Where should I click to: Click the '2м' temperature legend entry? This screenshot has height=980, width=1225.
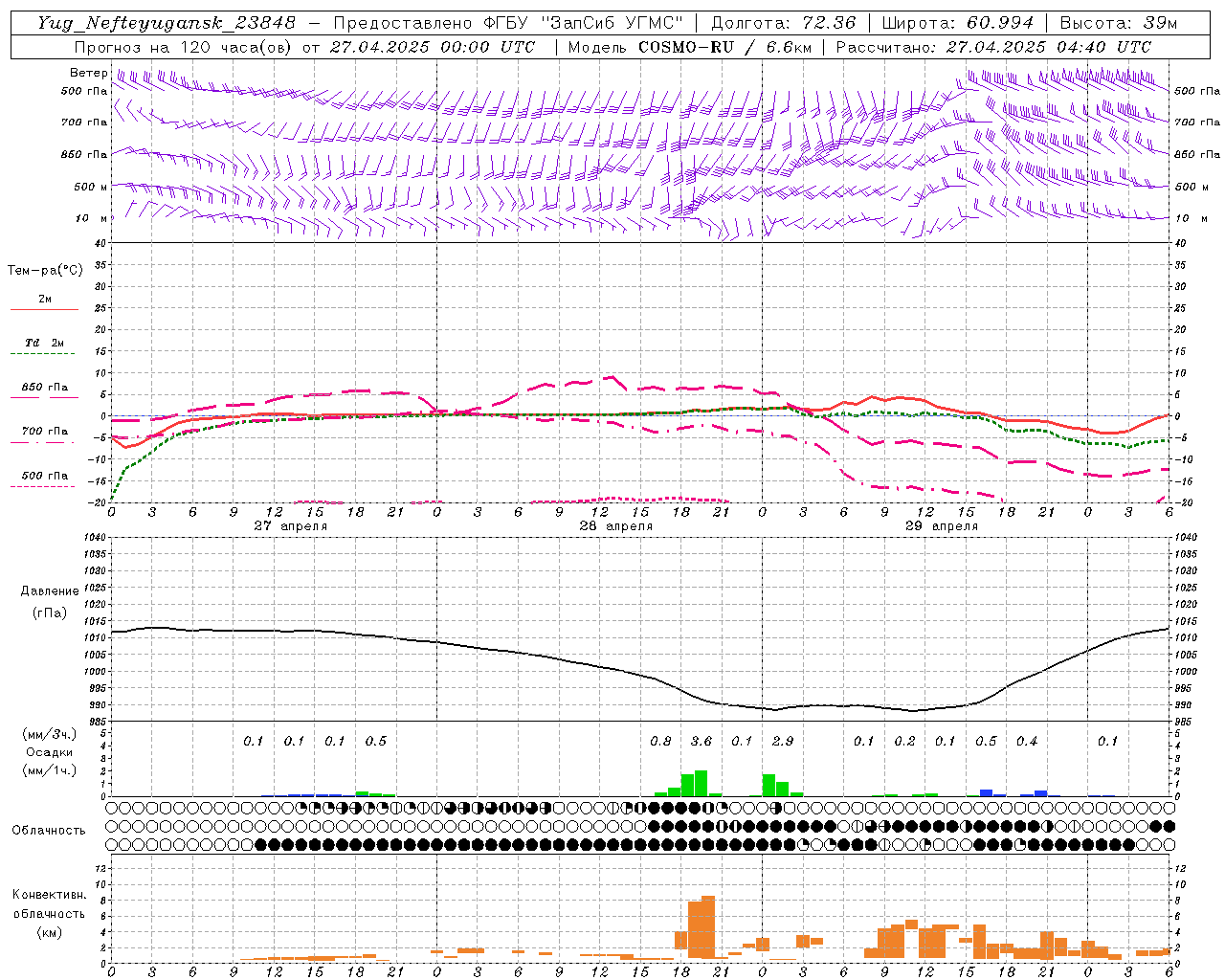click(45, 299)
